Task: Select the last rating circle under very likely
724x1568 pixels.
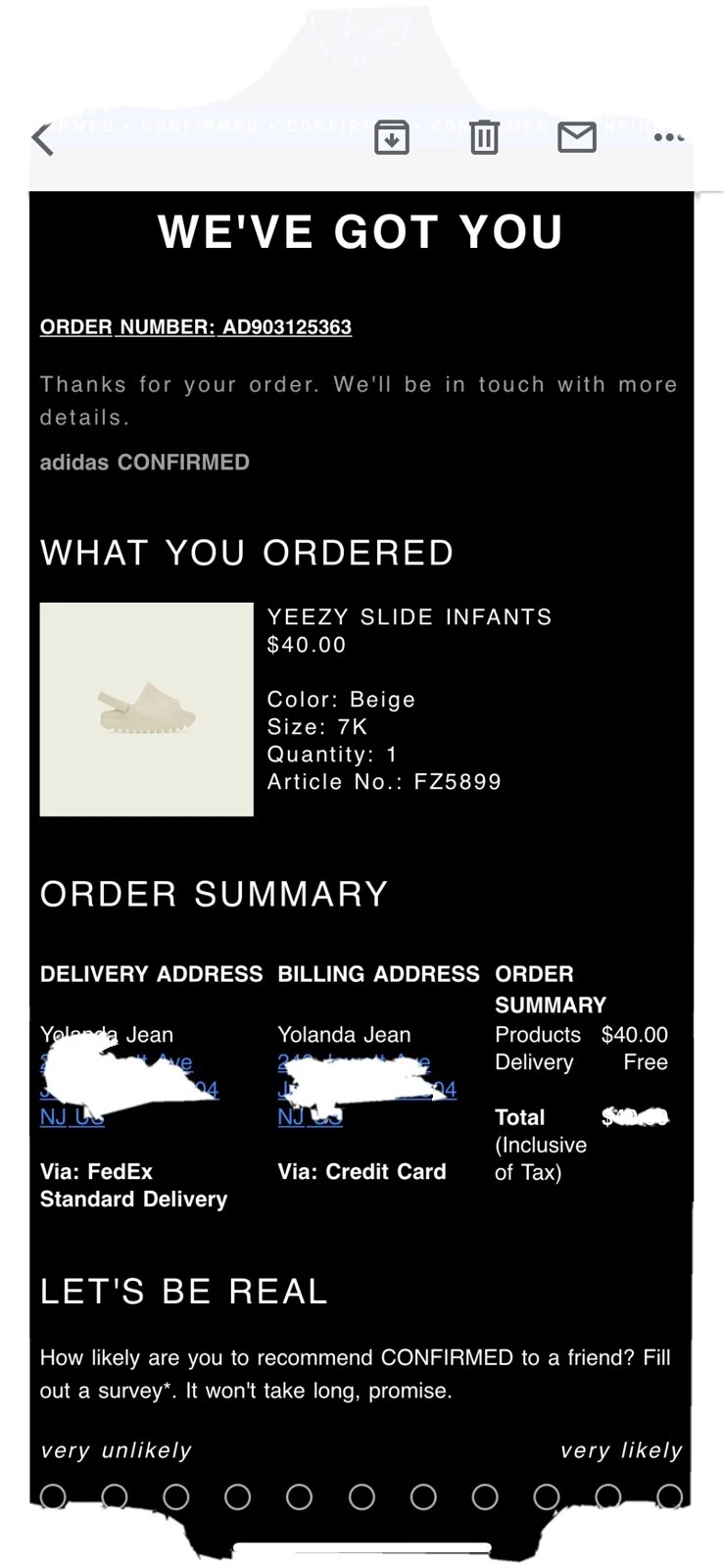Action: click(670, 1496)
